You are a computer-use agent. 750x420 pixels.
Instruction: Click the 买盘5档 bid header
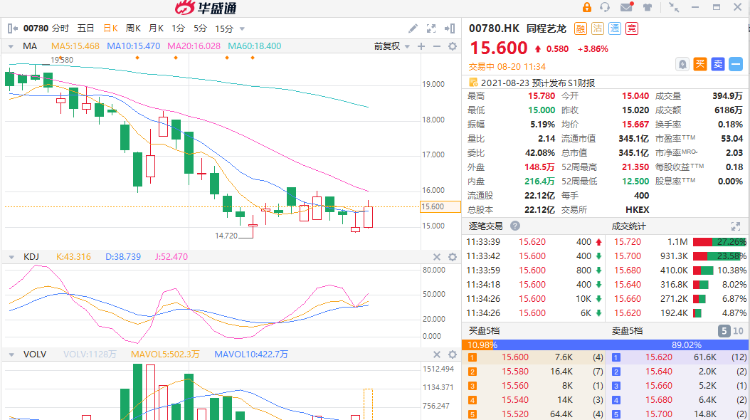coord(484,331)
